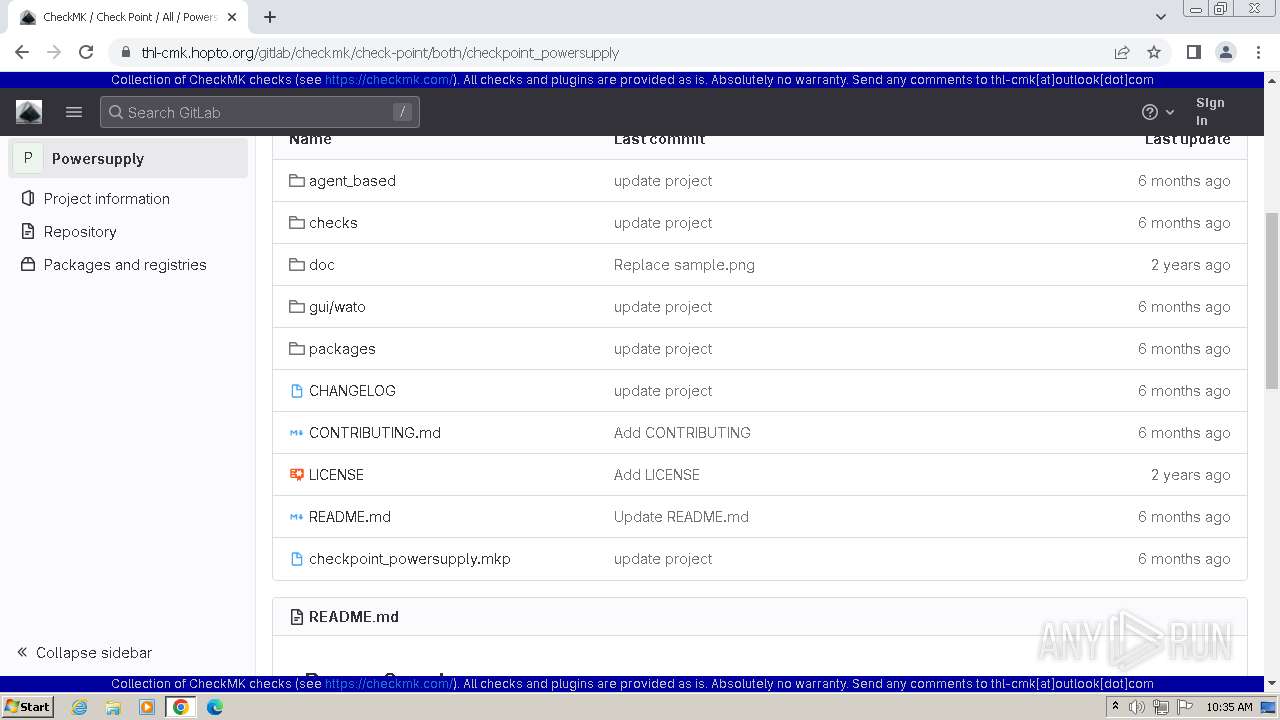Click the README.md markdown icon in file list

point(296,517)
